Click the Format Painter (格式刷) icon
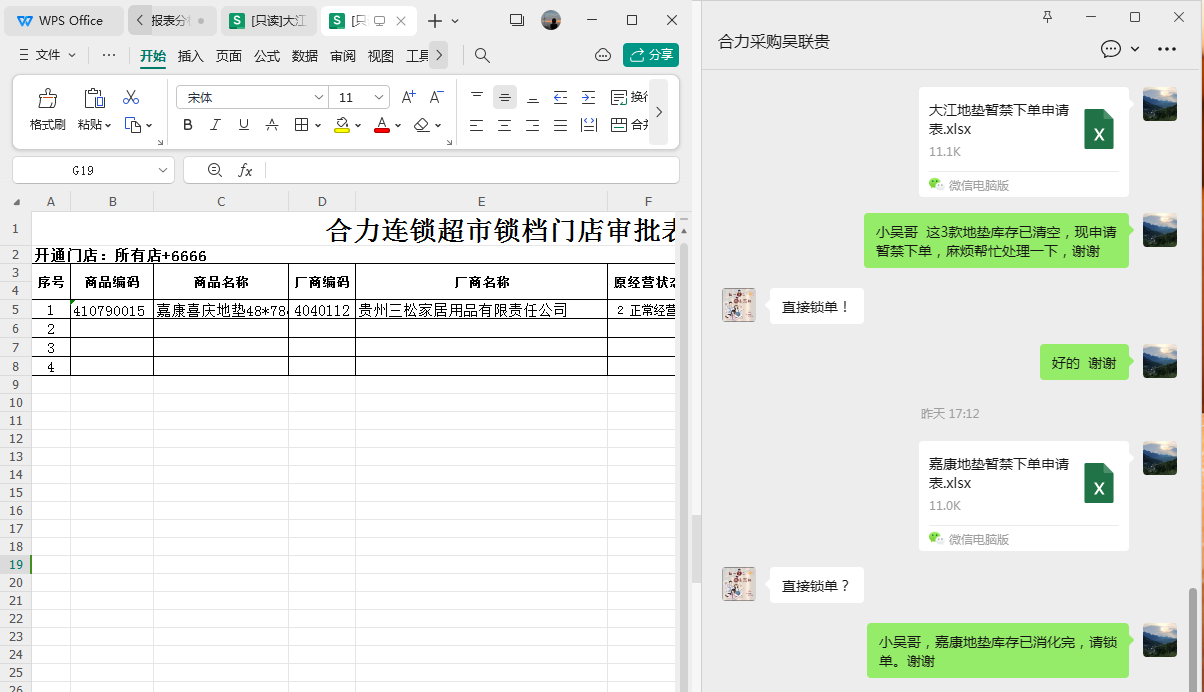Screen dimensions: 1204x692 (47, 99)
